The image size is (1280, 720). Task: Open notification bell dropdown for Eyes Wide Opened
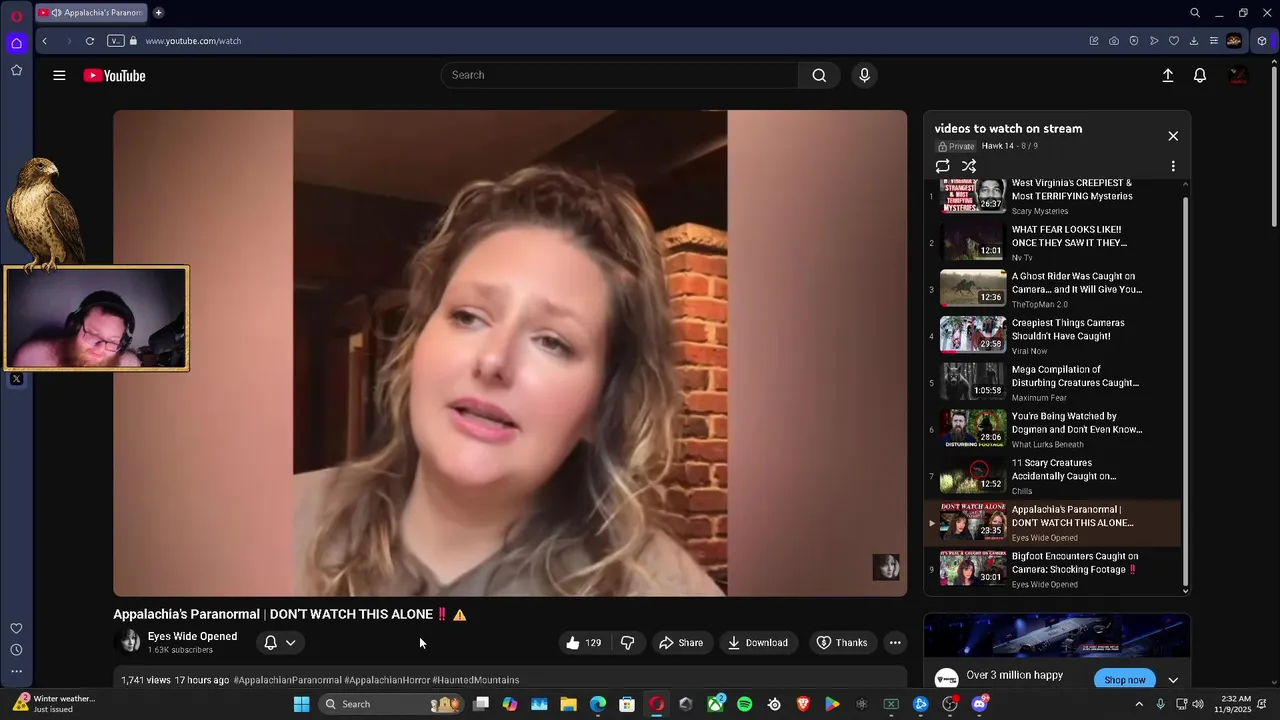point(279,643)
